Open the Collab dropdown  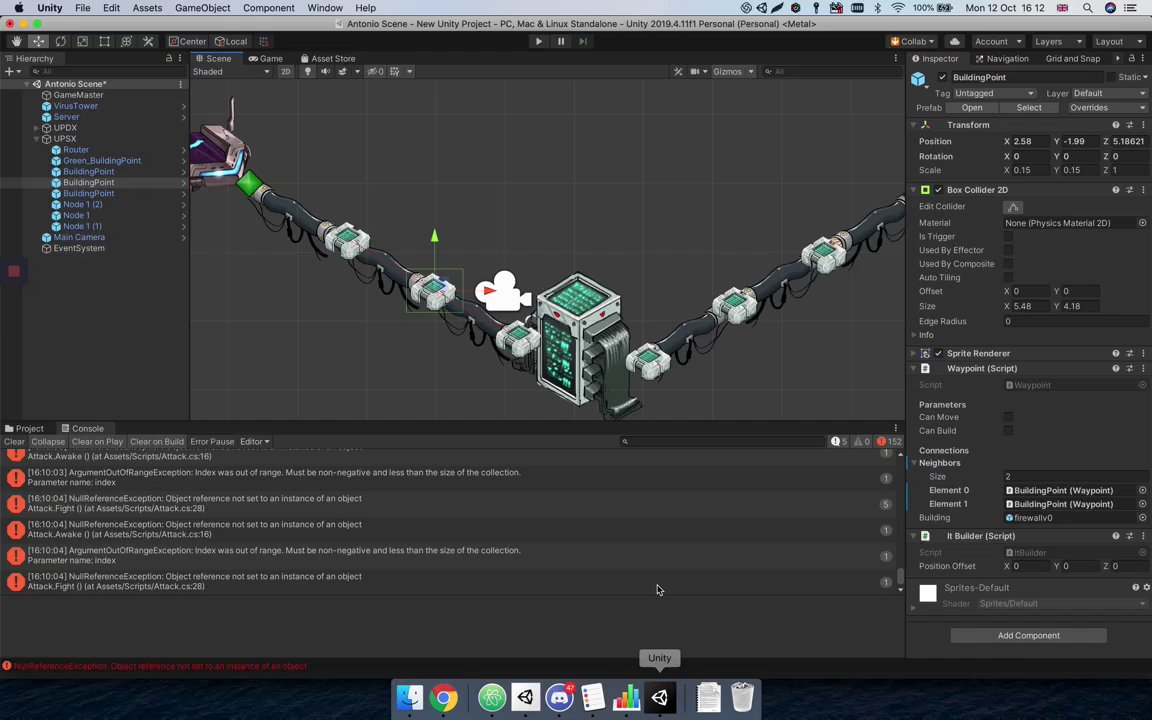click(912, 41)
